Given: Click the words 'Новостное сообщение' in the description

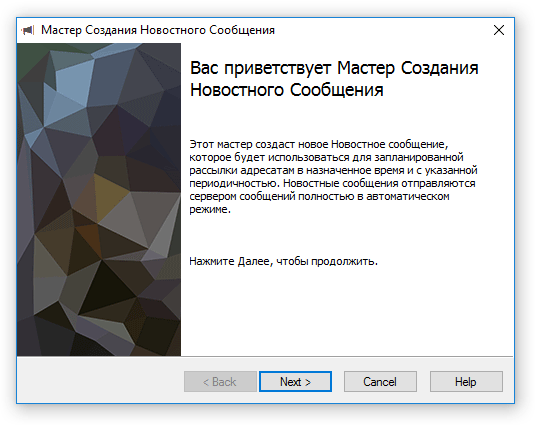Looking at the screenshot, I should click(x=388, y=144).
